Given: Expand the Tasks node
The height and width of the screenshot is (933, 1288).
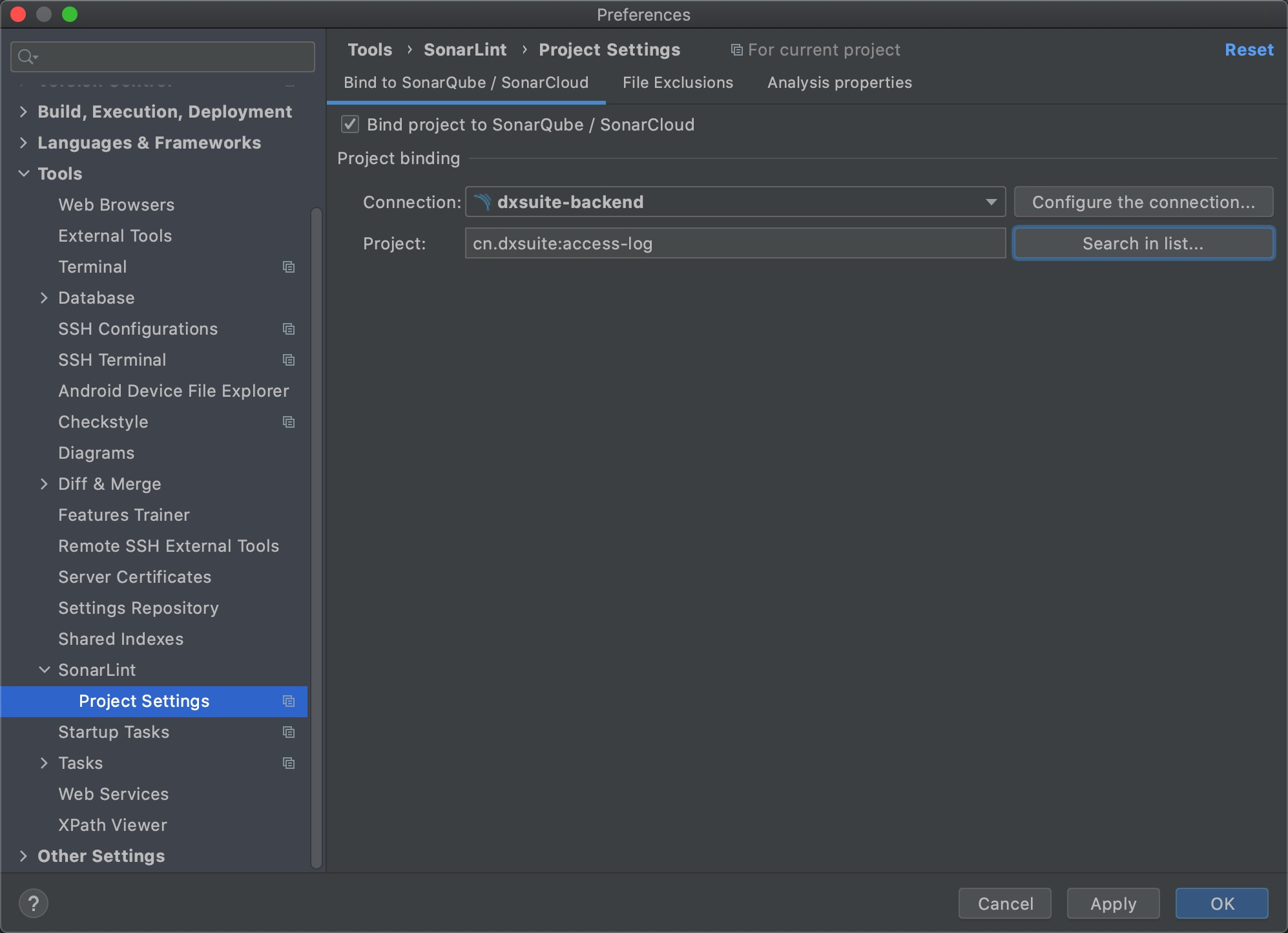Looking at the screenshot, I should 44,763.
